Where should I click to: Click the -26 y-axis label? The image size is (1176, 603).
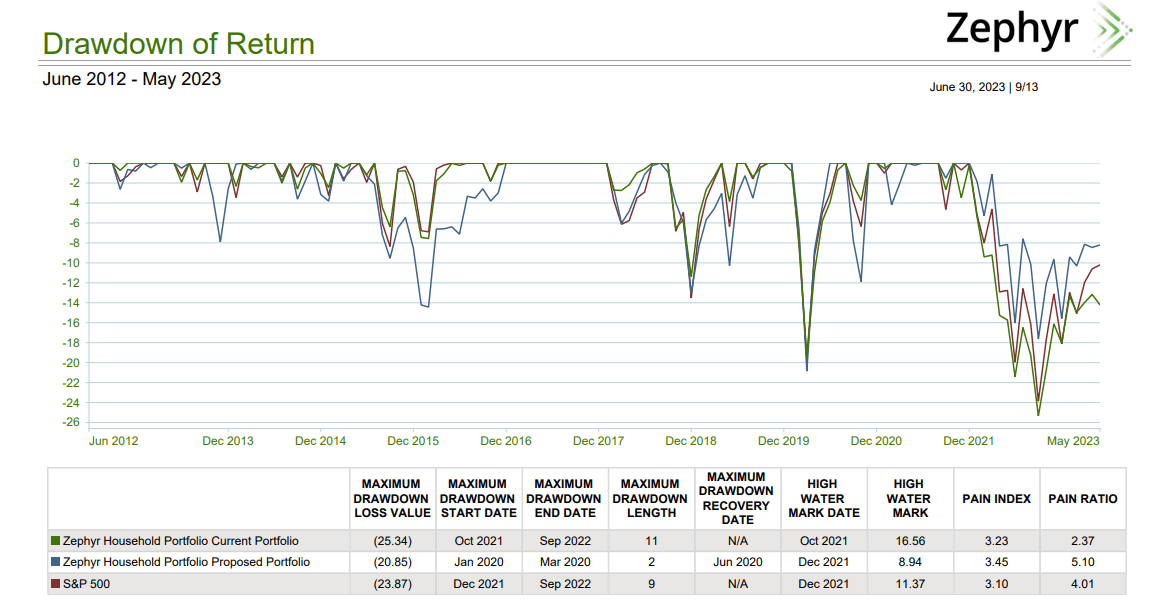pyautogui.click(x=70, y=422)
